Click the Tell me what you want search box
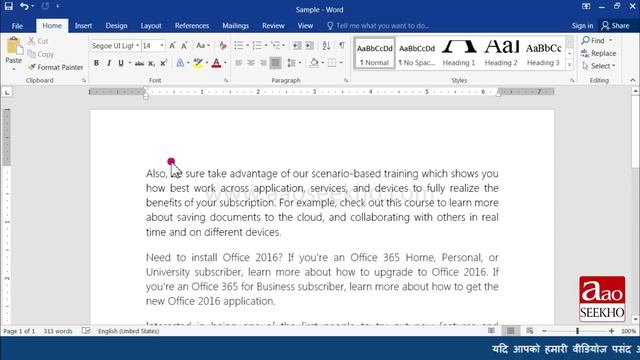Viewport: 640px width, 360px height. coord(378,26)
